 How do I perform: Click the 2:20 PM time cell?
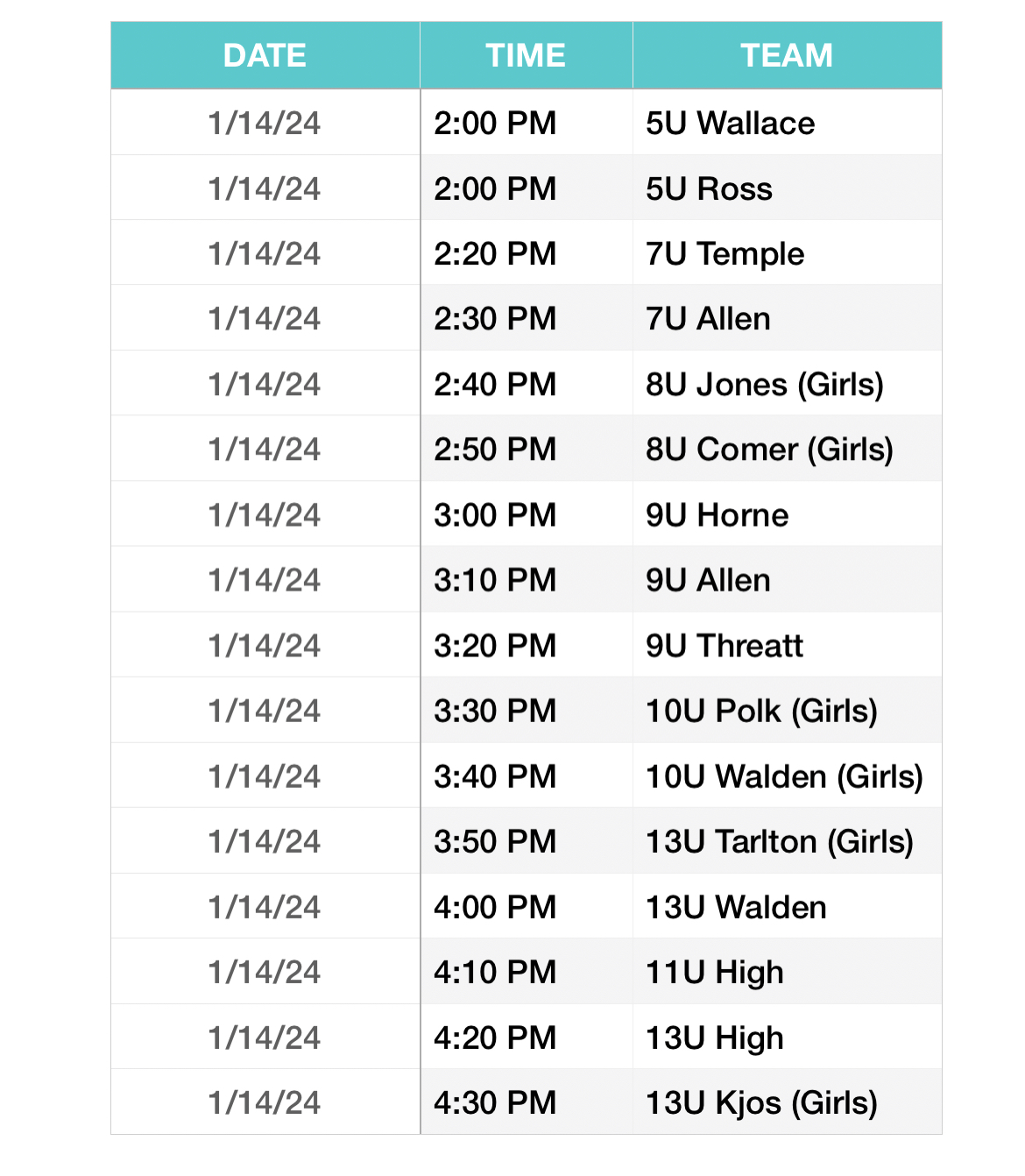[x=527, y=252]
